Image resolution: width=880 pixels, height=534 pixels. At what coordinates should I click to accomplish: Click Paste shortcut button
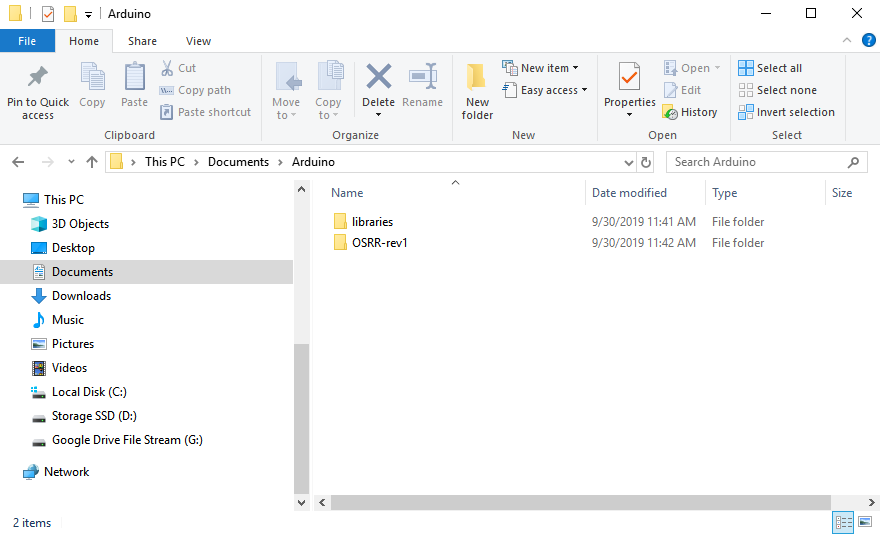[205, 112]
